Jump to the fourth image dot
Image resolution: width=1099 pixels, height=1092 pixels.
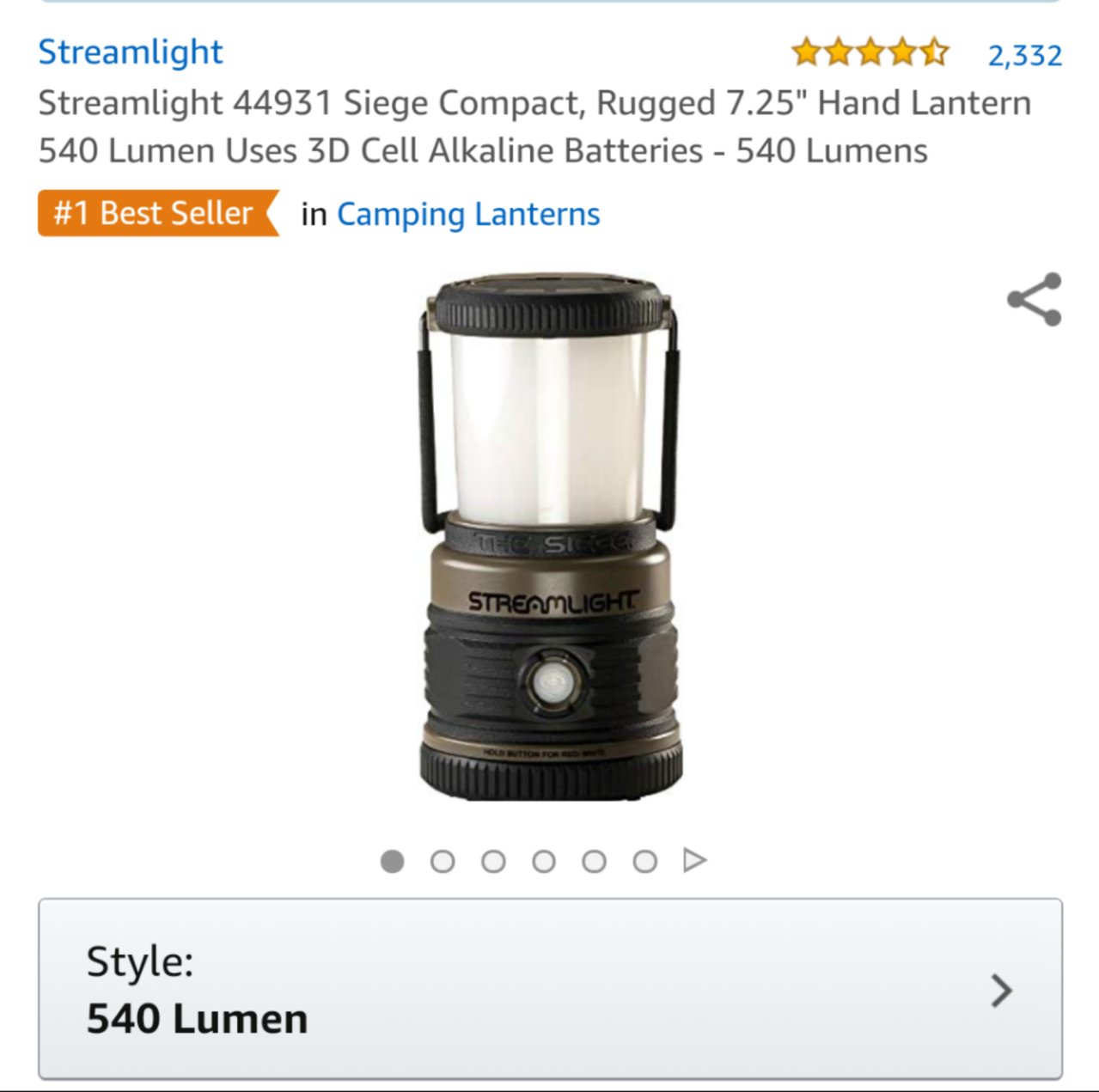click(x=544, y=861)
